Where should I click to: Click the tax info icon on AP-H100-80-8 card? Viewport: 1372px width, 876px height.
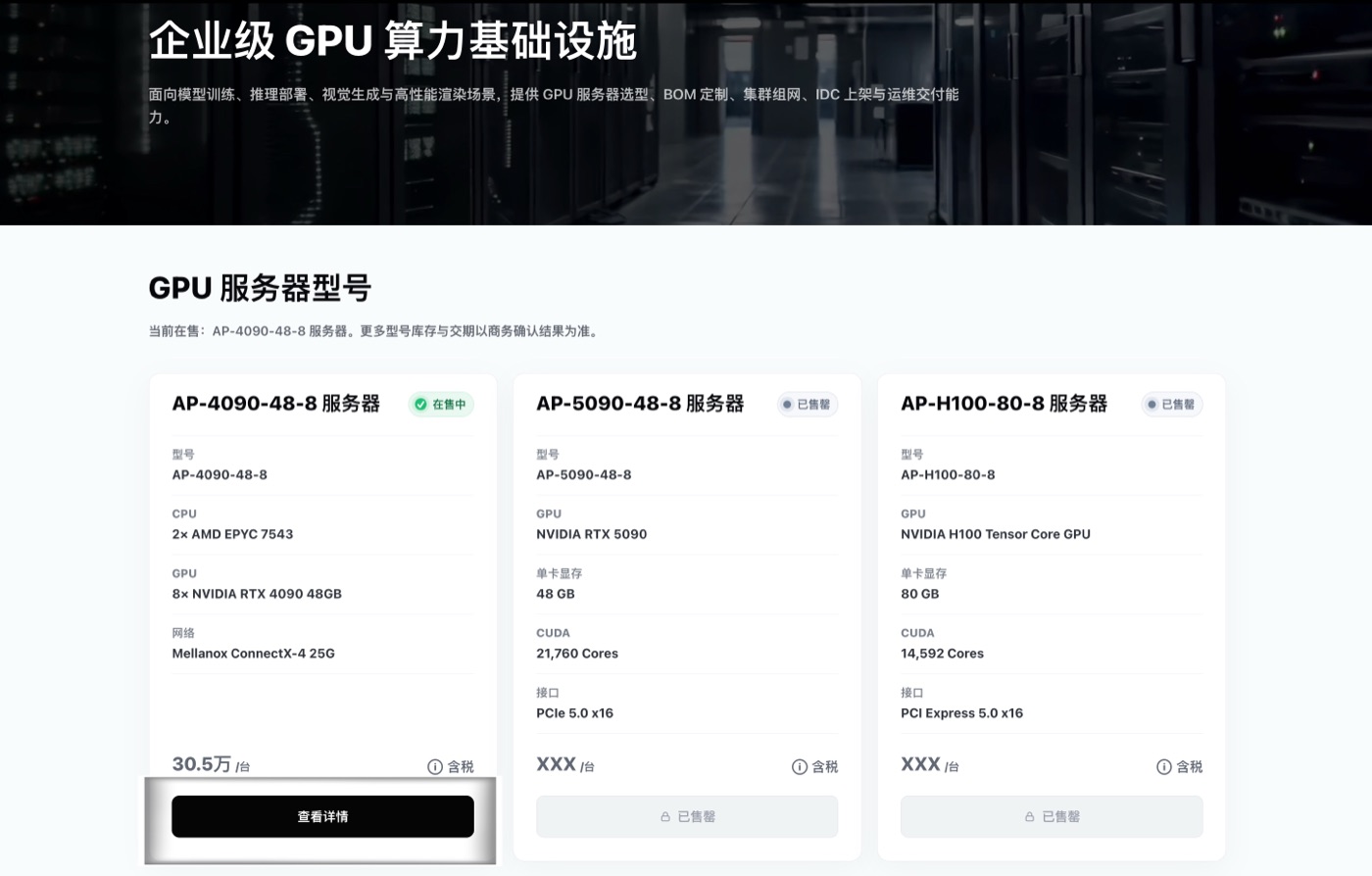coord(1164,766)
